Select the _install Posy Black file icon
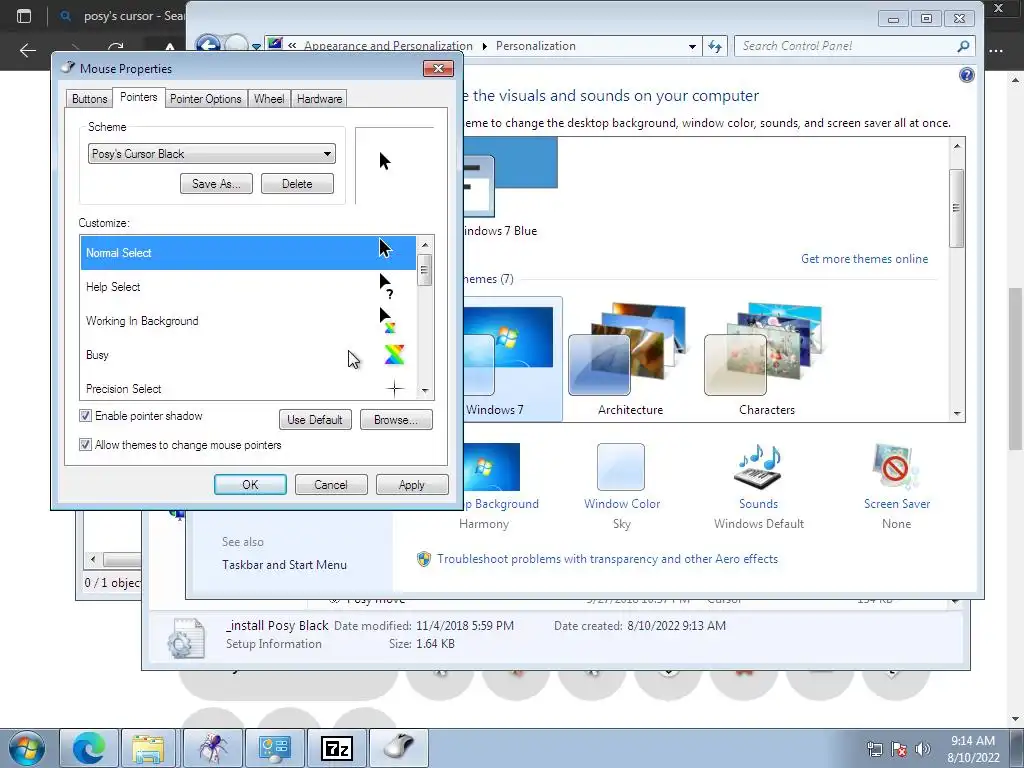1024x768 pixels. 185,637
